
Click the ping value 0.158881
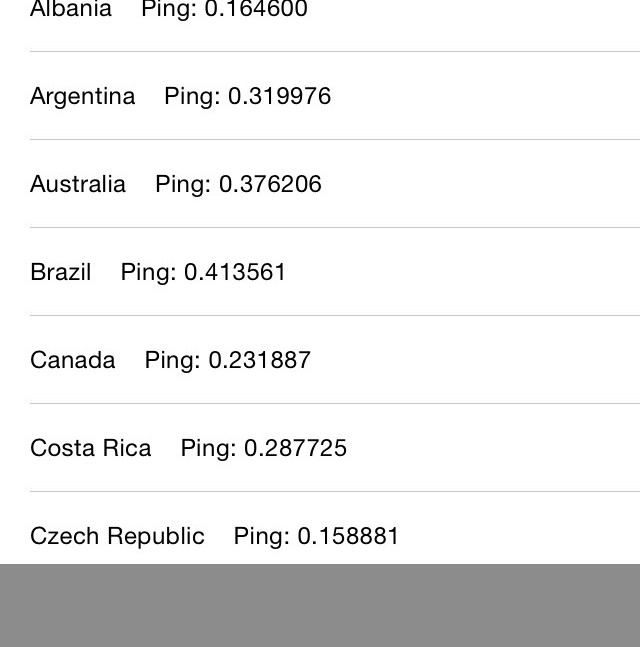348,536
